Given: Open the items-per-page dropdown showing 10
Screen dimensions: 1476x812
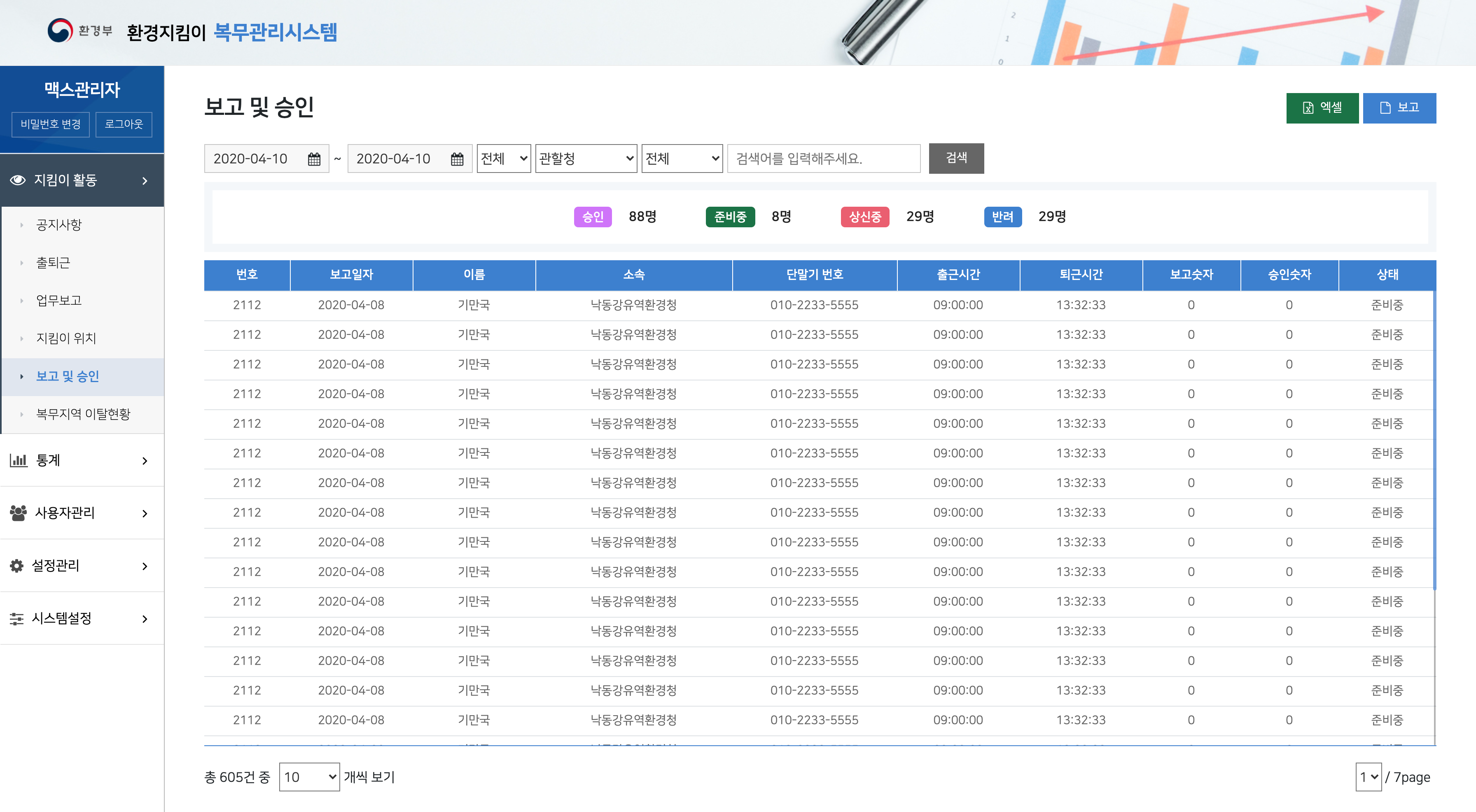Looking at the screenshot, I should [x=308, y=777].
